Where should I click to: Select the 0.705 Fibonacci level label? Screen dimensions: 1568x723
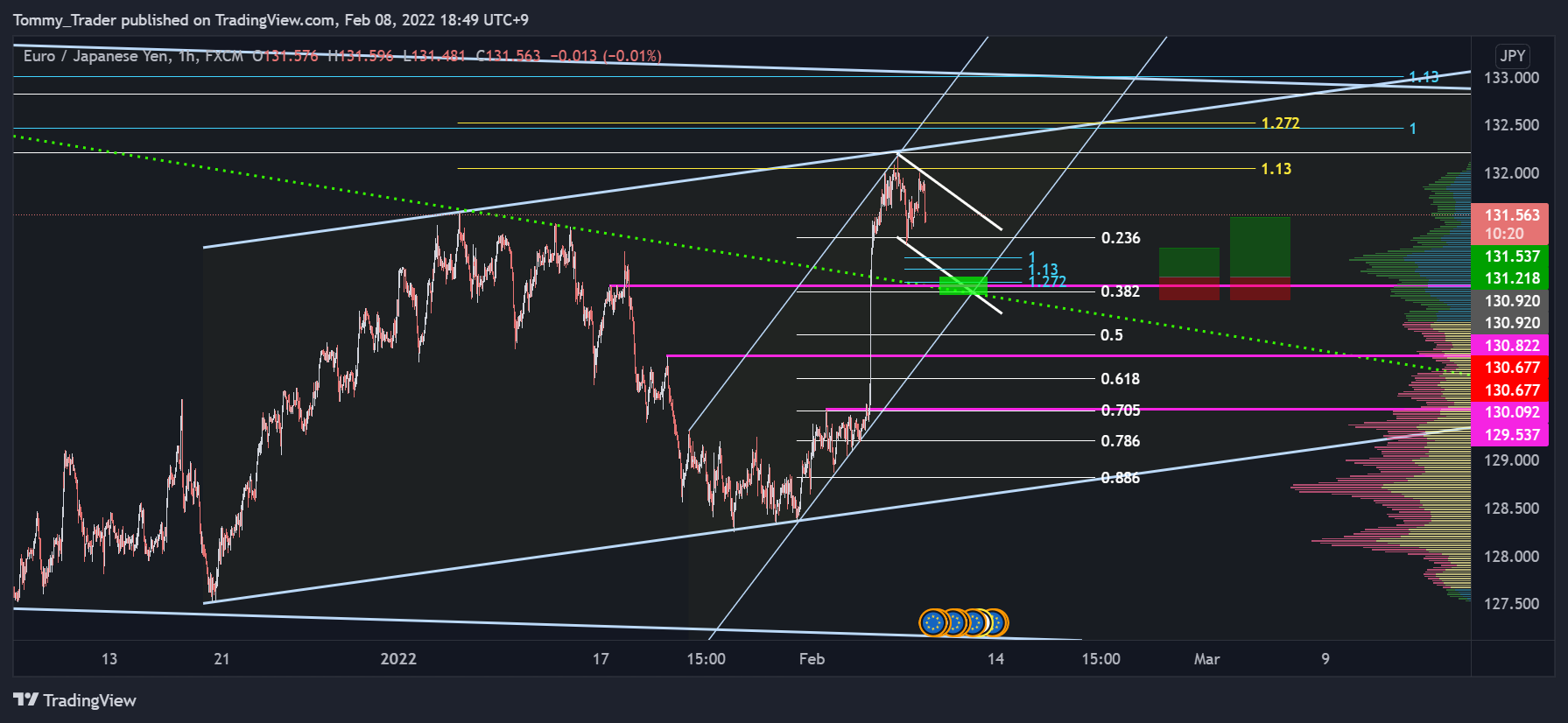coord(1121,411)
